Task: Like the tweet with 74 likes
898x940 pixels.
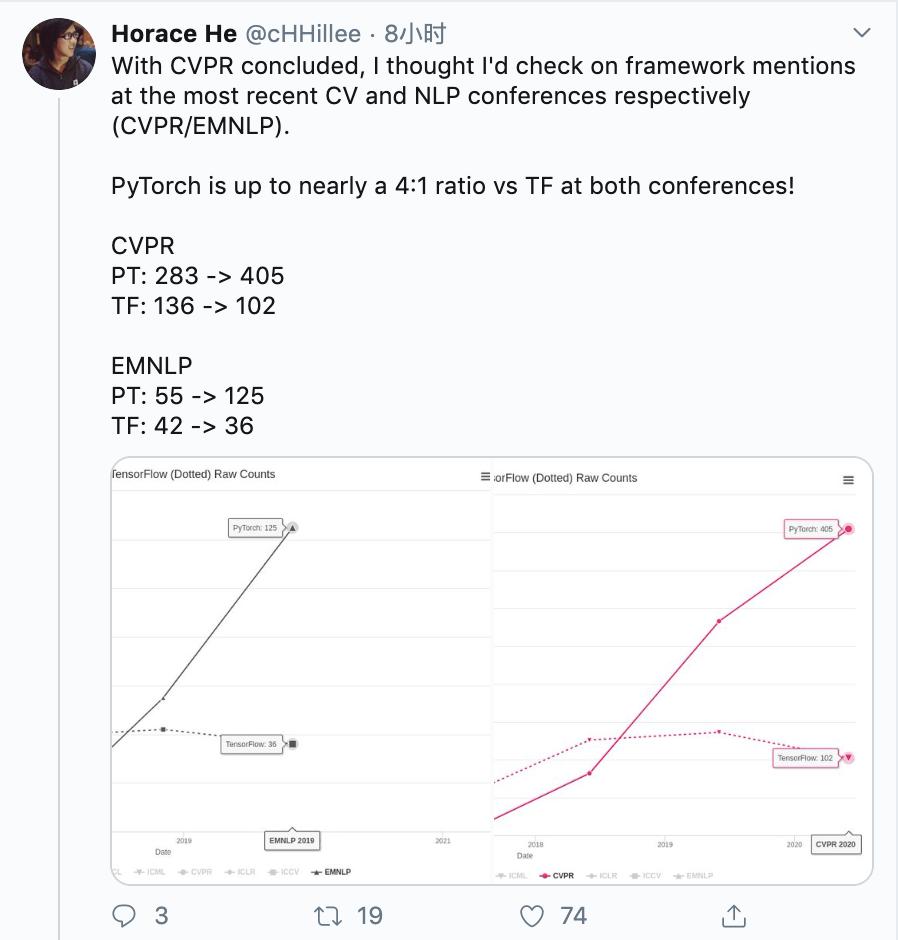Action: 534,915
